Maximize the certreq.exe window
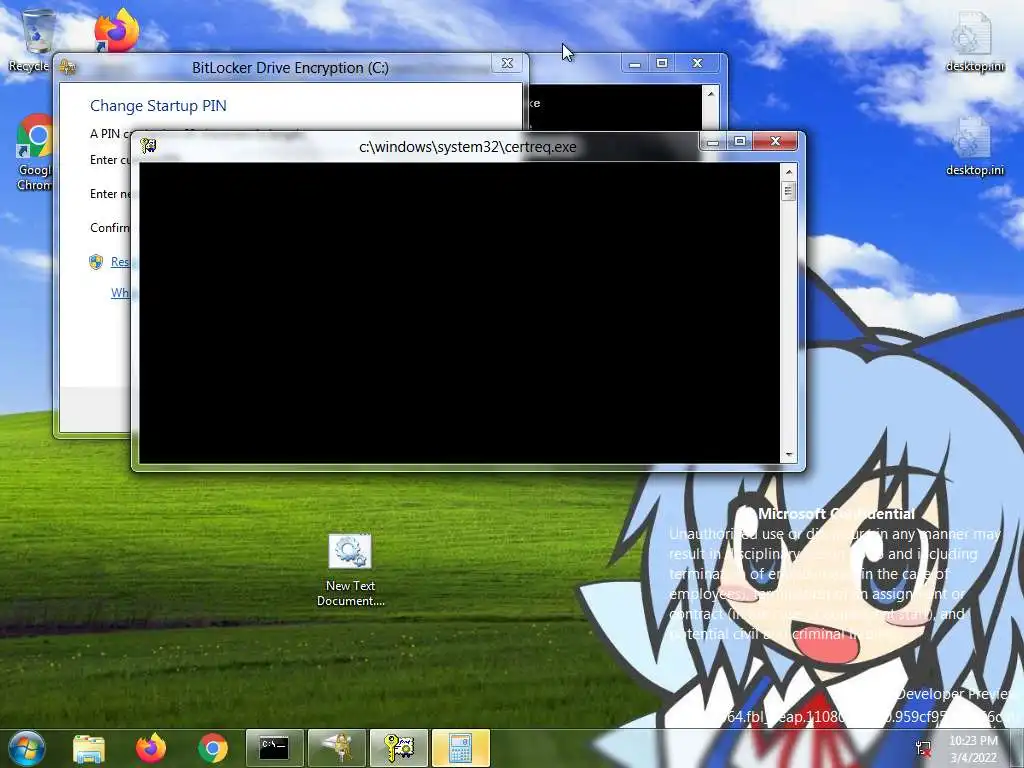Screen dimensions: 1024x768 point(739,141)
